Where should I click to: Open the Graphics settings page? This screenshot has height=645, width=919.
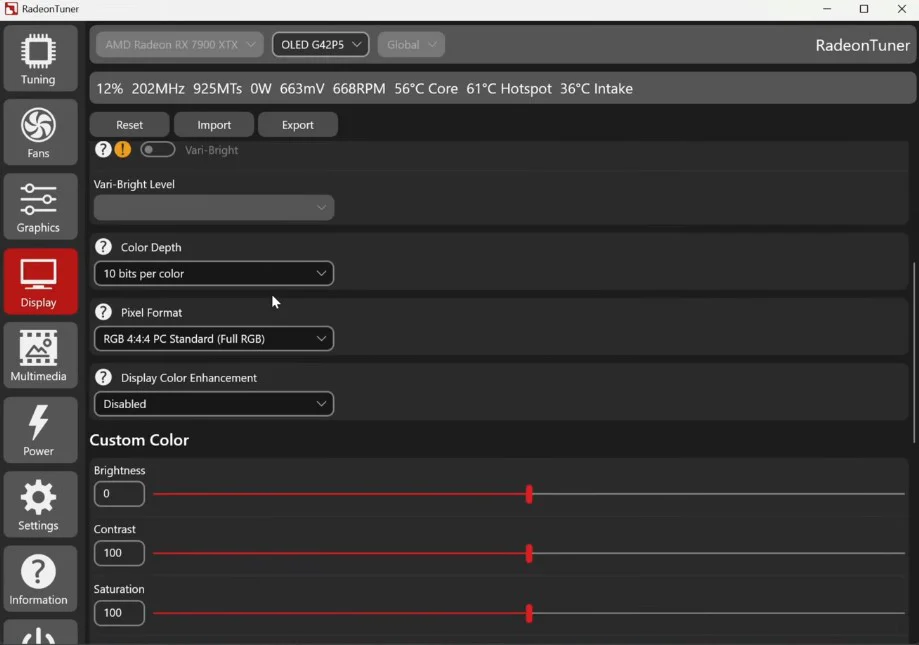coord(38,208)
